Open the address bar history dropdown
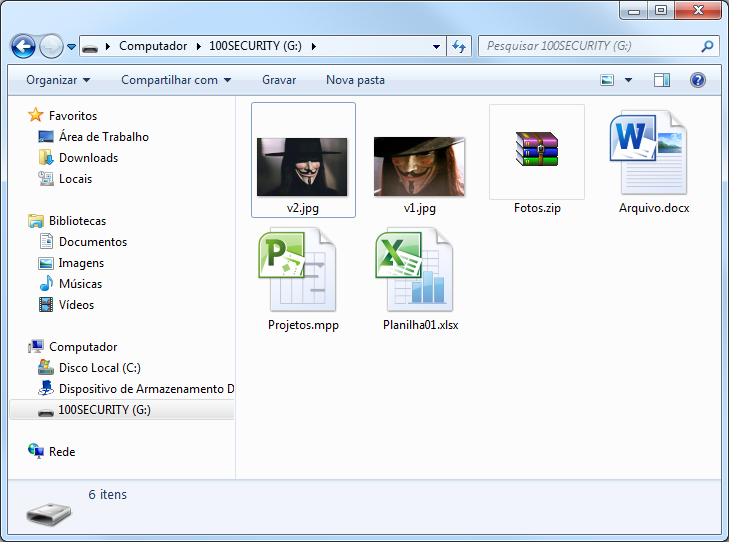Screen dimensions: 729x542 click(x=436, y=46)
